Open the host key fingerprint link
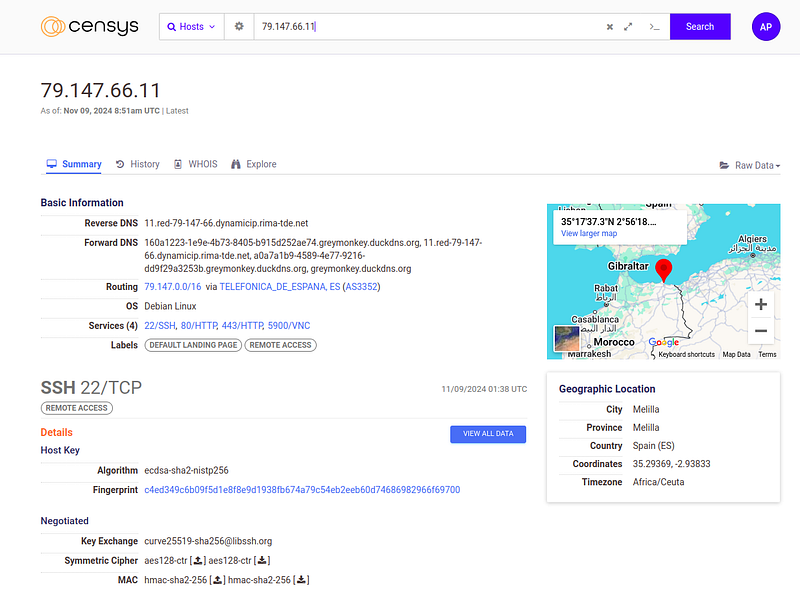The height and width of the screenshot is (593, 800). tap(302, 490)
